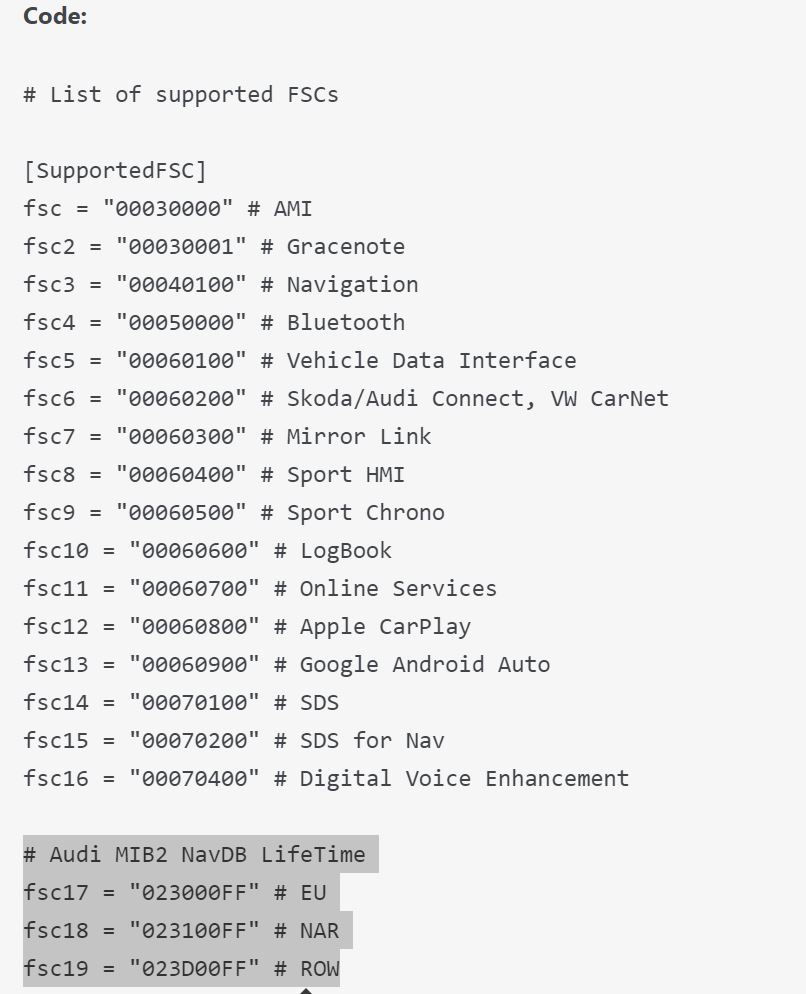
Task: Click the Skoda/Audi Connect, VW CarNet line
Action: pos(346,399)
